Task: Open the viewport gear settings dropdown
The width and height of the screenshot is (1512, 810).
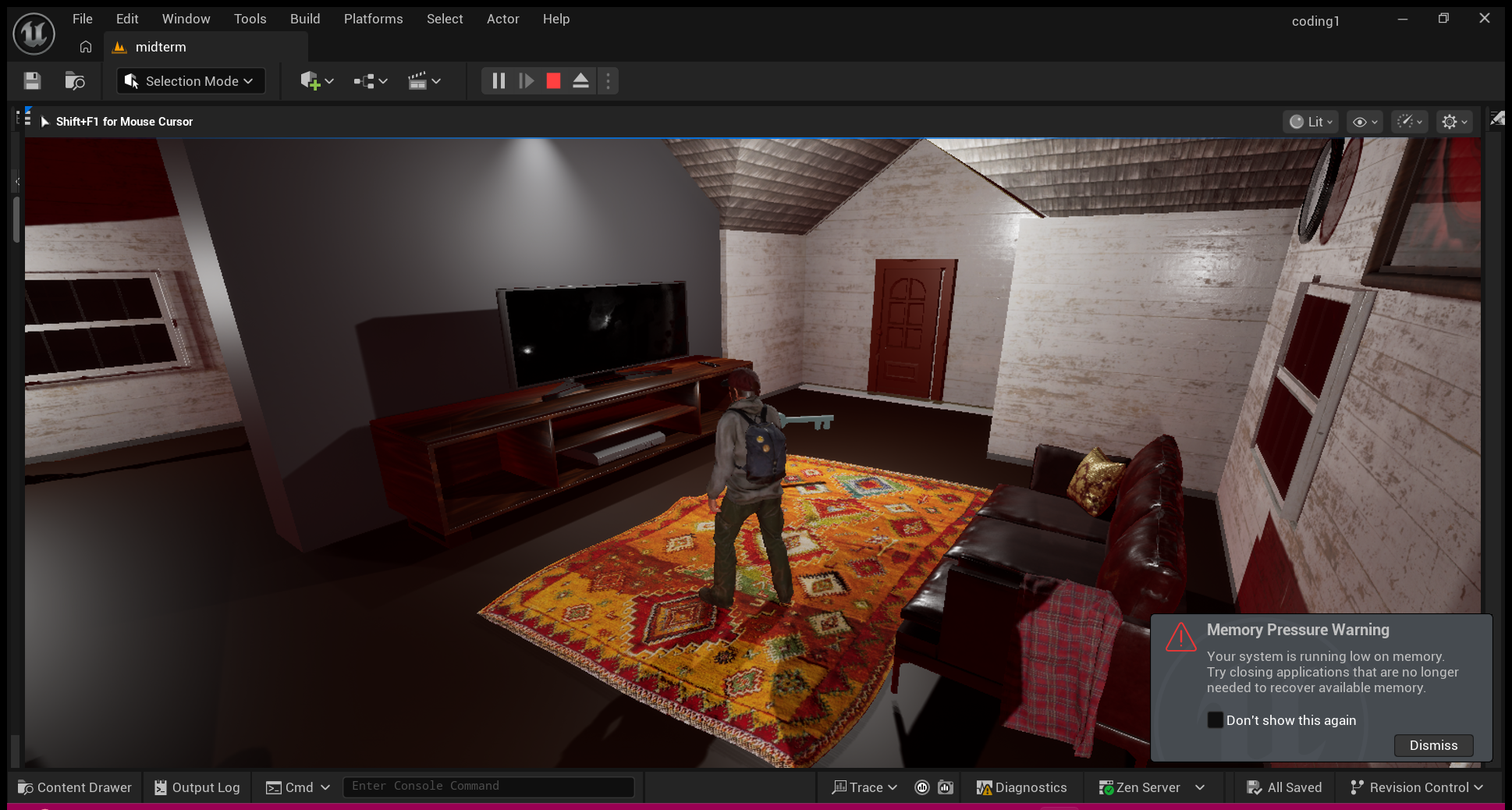Action: [x=1454, y=122]
